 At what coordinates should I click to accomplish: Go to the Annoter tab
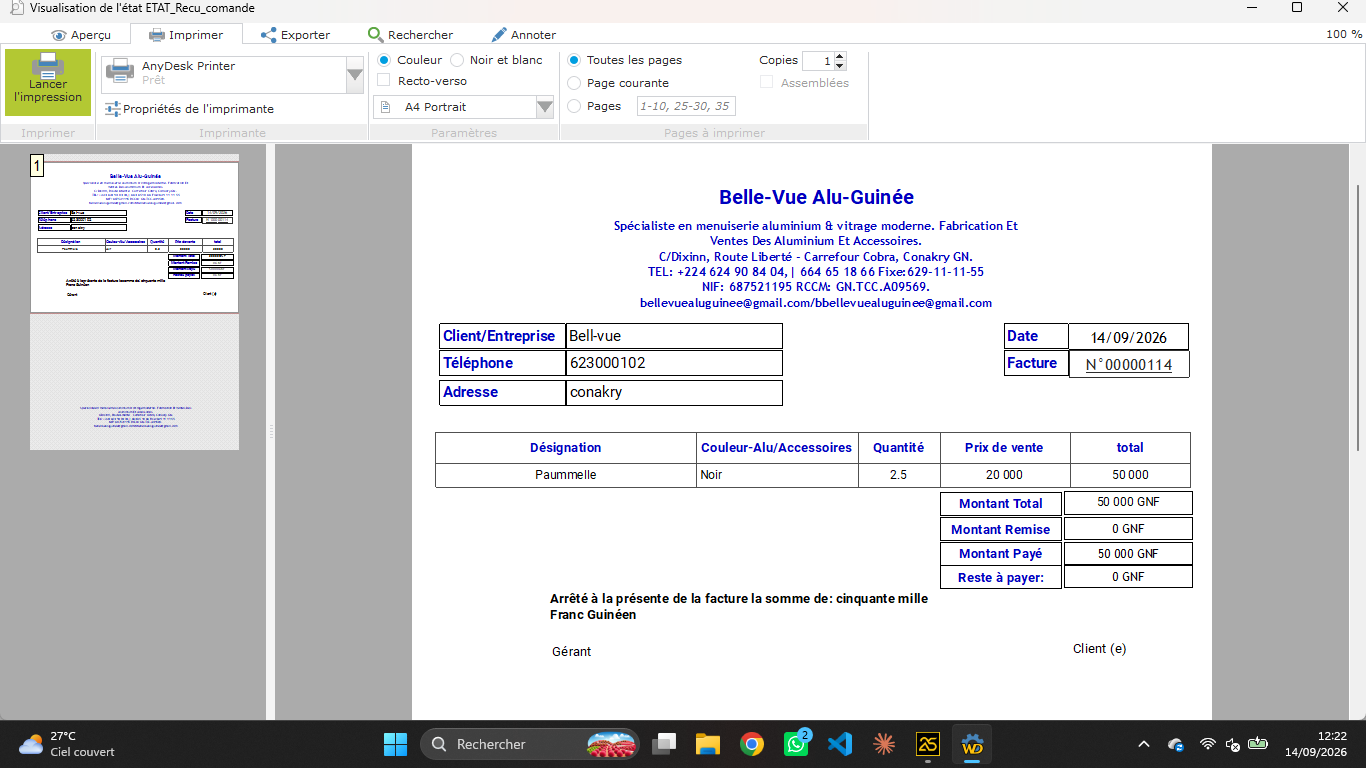point(523,35)
